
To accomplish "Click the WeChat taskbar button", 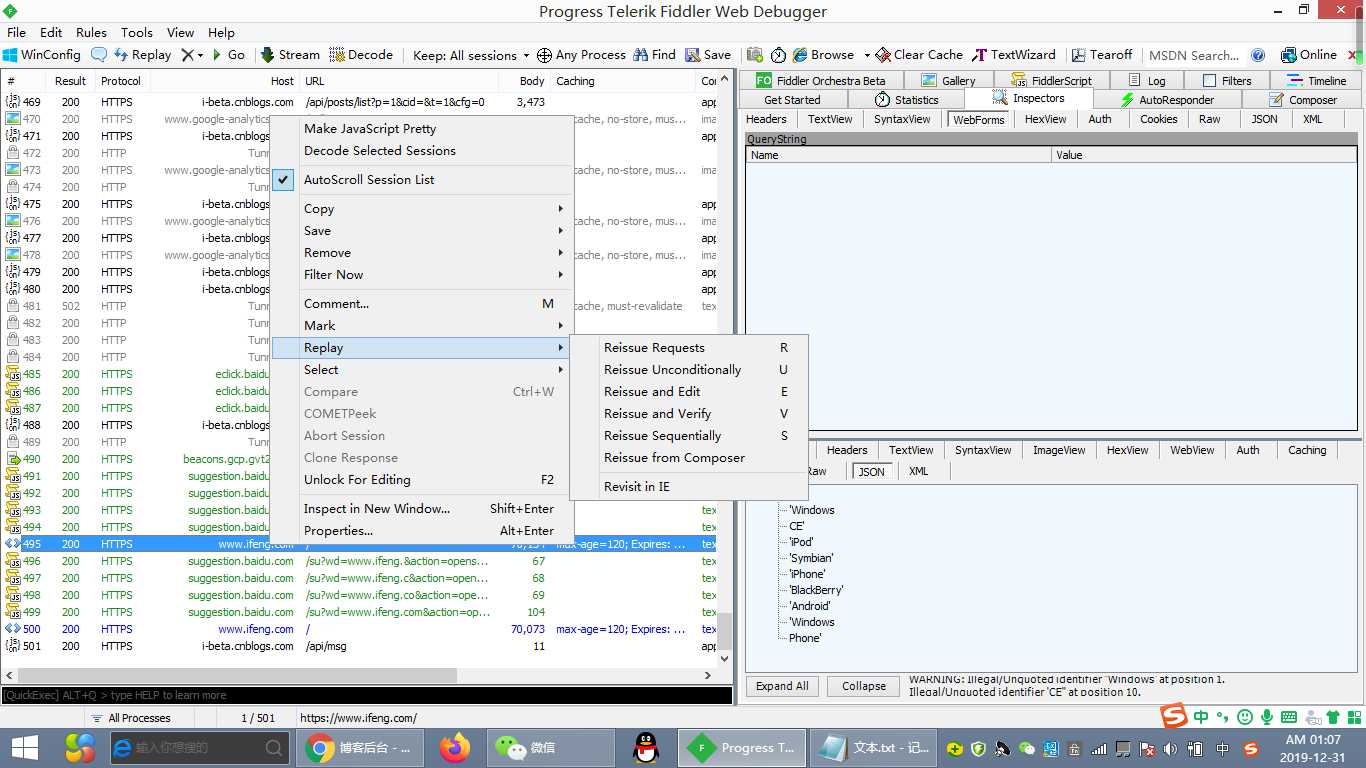I will (551, 748).
